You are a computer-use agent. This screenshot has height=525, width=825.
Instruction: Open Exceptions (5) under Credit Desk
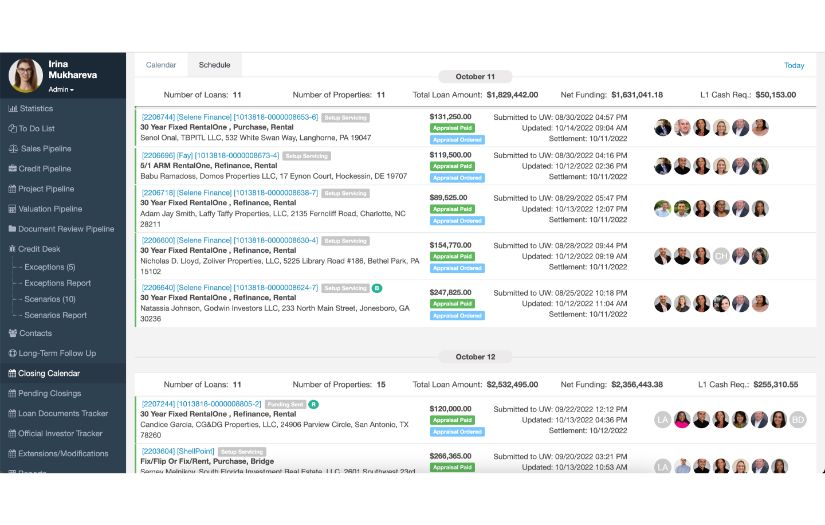pyautogui.click(x=50, y=267)
